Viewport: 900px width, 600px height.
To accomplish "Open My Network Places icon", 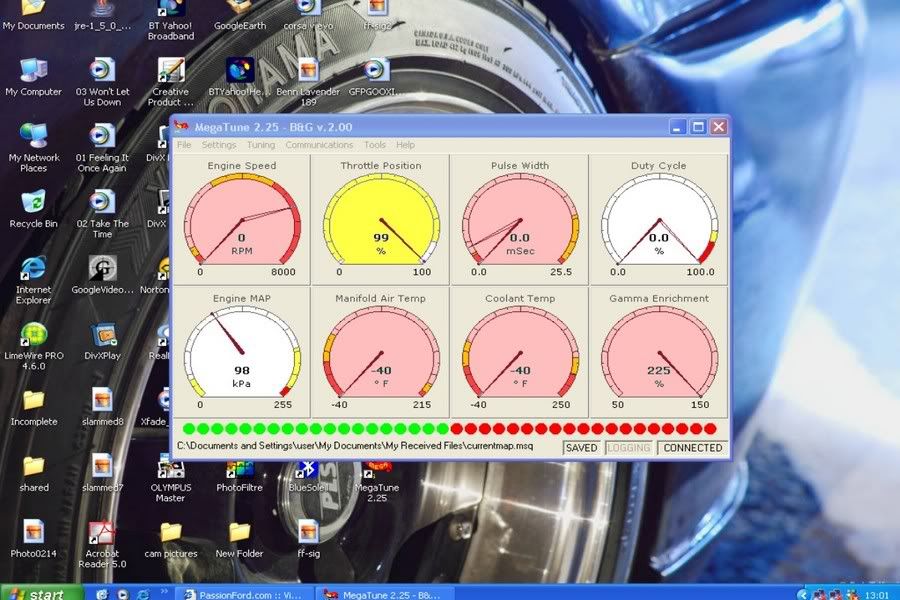I will (33, 148).
